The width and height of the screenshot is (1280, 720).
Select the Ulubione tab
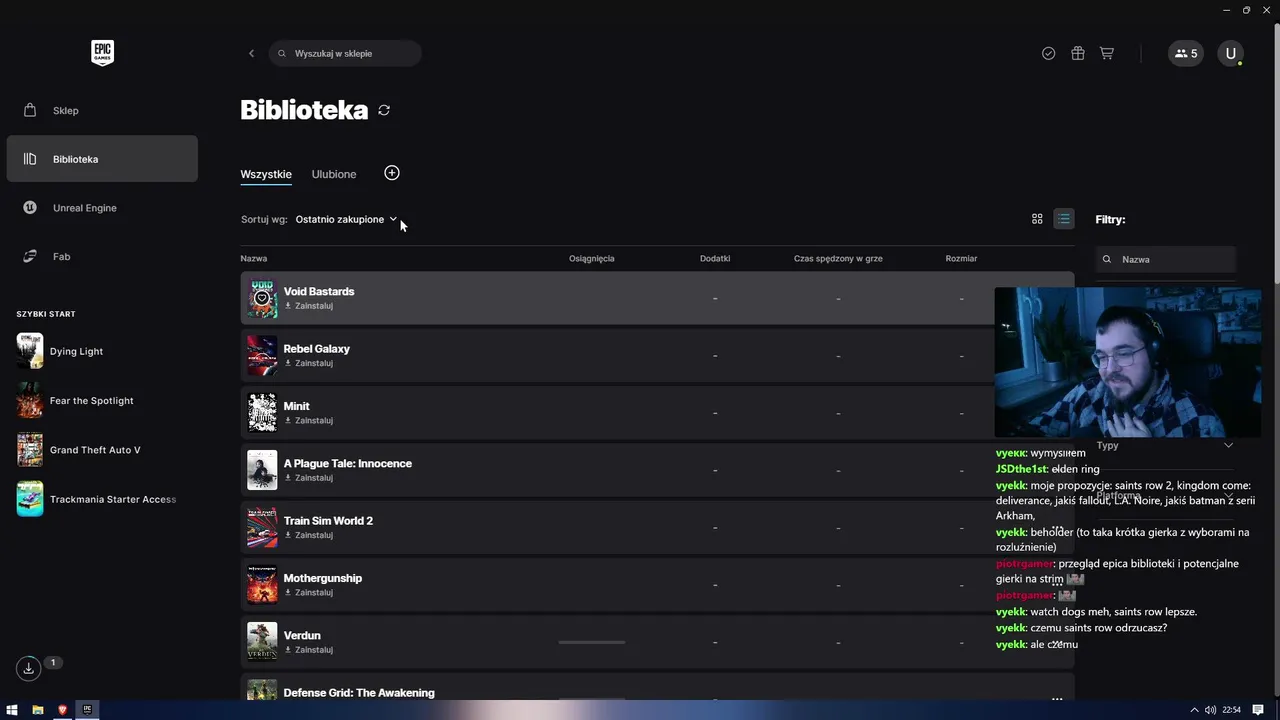click(334, 174)
